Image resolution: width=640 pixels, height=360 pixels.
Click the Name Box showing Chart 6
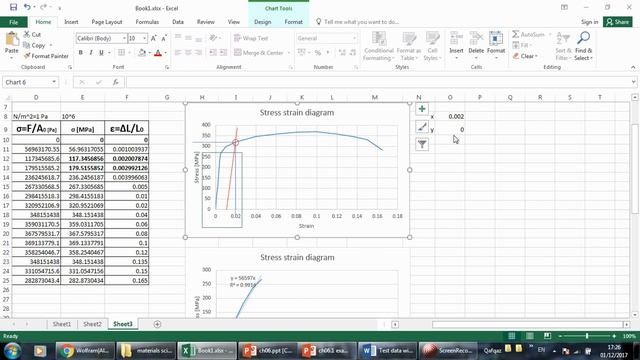point(31,82)
